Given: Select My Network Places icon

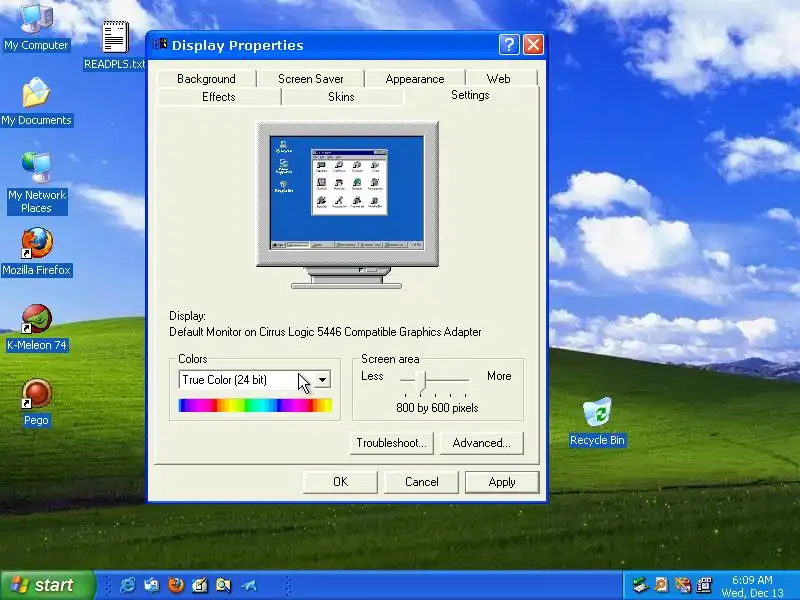Looking at the screenshot, I should [37, 183].
